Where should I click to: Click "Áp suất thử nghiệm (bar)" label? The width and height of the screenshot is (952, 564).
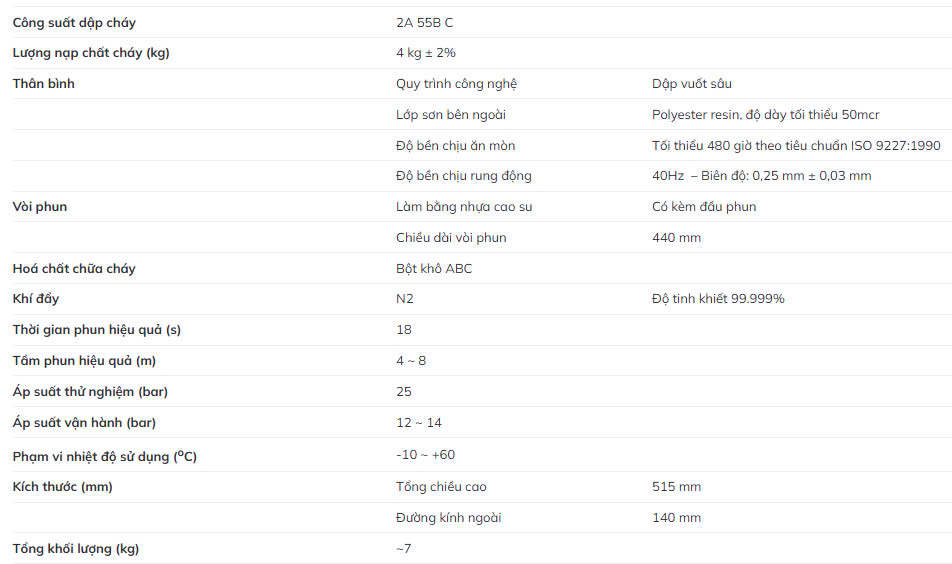click(90, 392)
